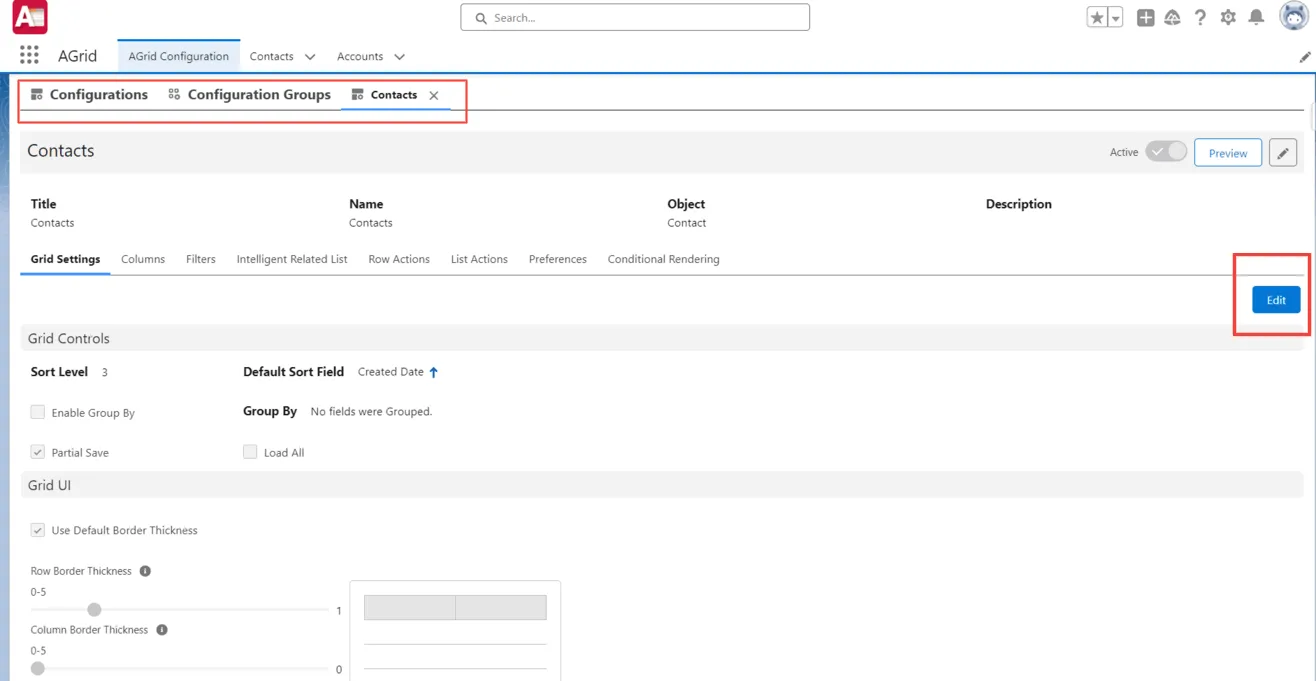Click the Column Border Thickness info icon
This screenshot has height=681, width=1316.
click(162, 630)
